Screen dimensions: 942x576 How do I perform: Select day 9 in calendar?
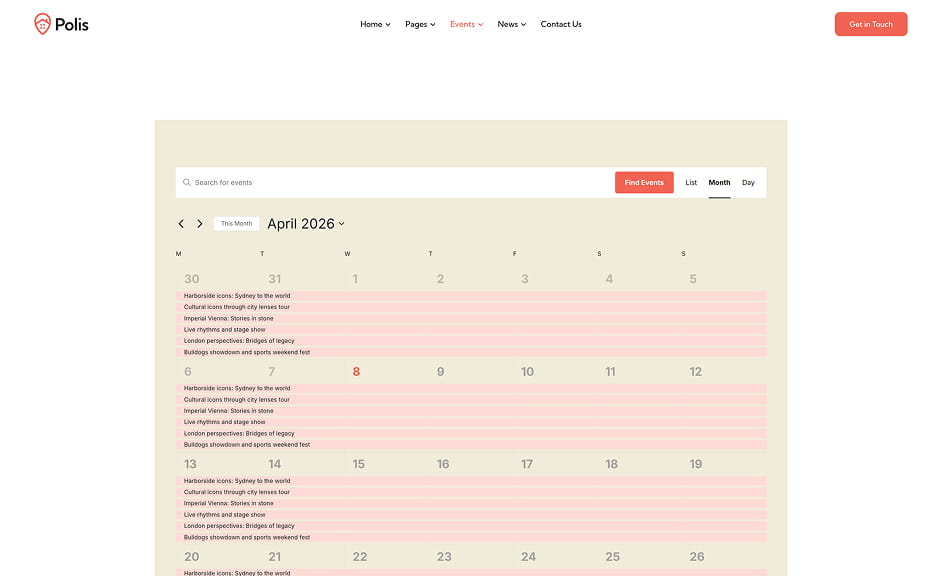[440, 371]
